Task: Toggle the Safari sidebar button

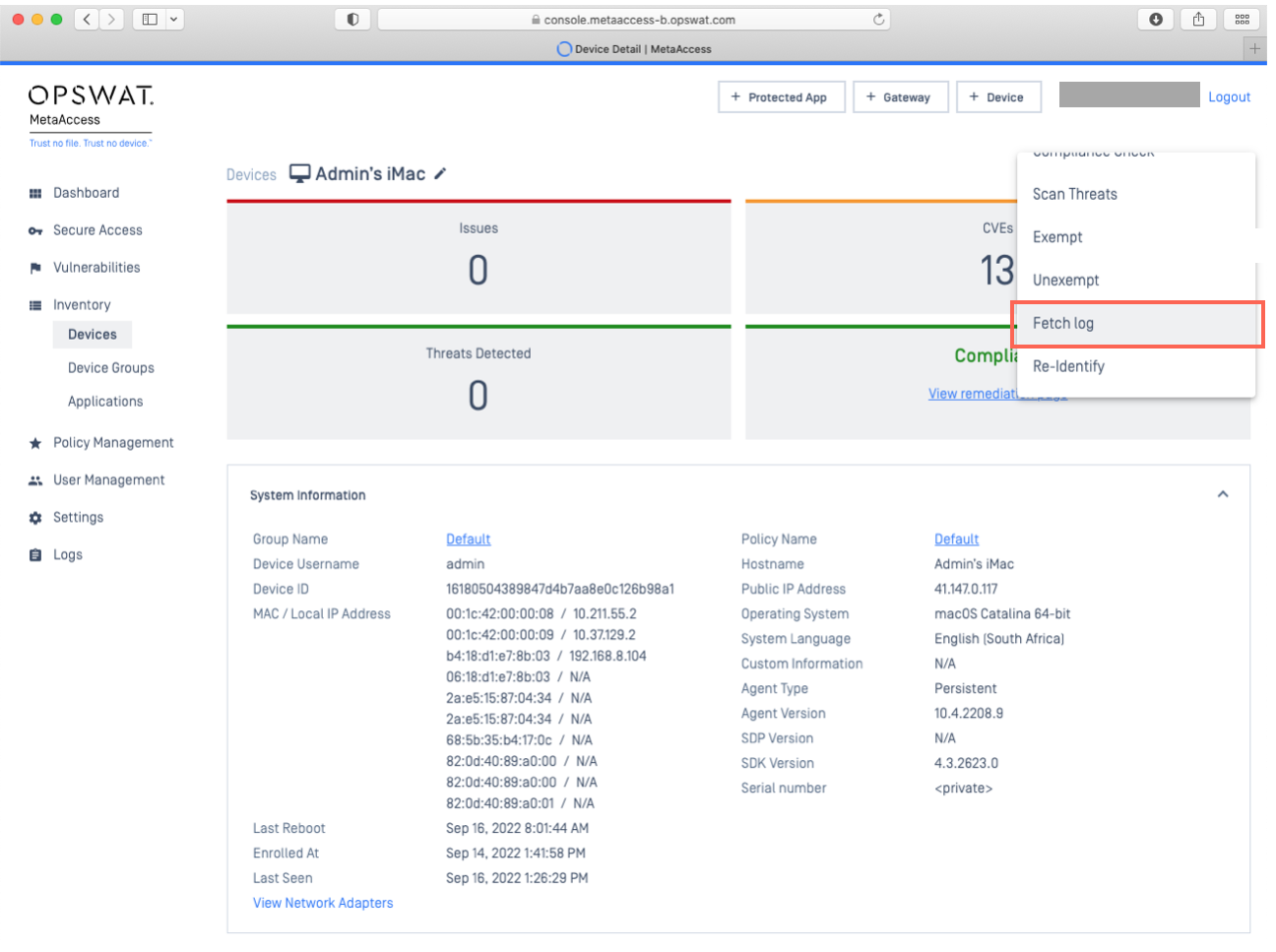Action: [x=150, y=19]
